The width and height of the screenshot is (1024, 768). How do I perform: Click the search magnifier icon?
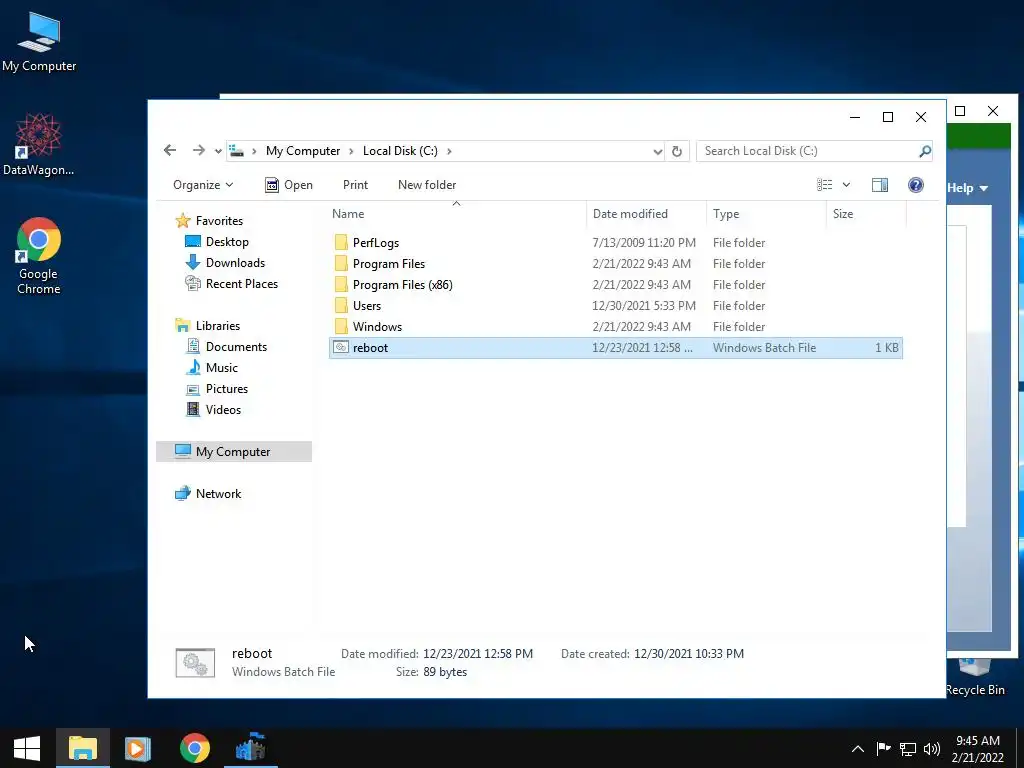coord(925,152)
